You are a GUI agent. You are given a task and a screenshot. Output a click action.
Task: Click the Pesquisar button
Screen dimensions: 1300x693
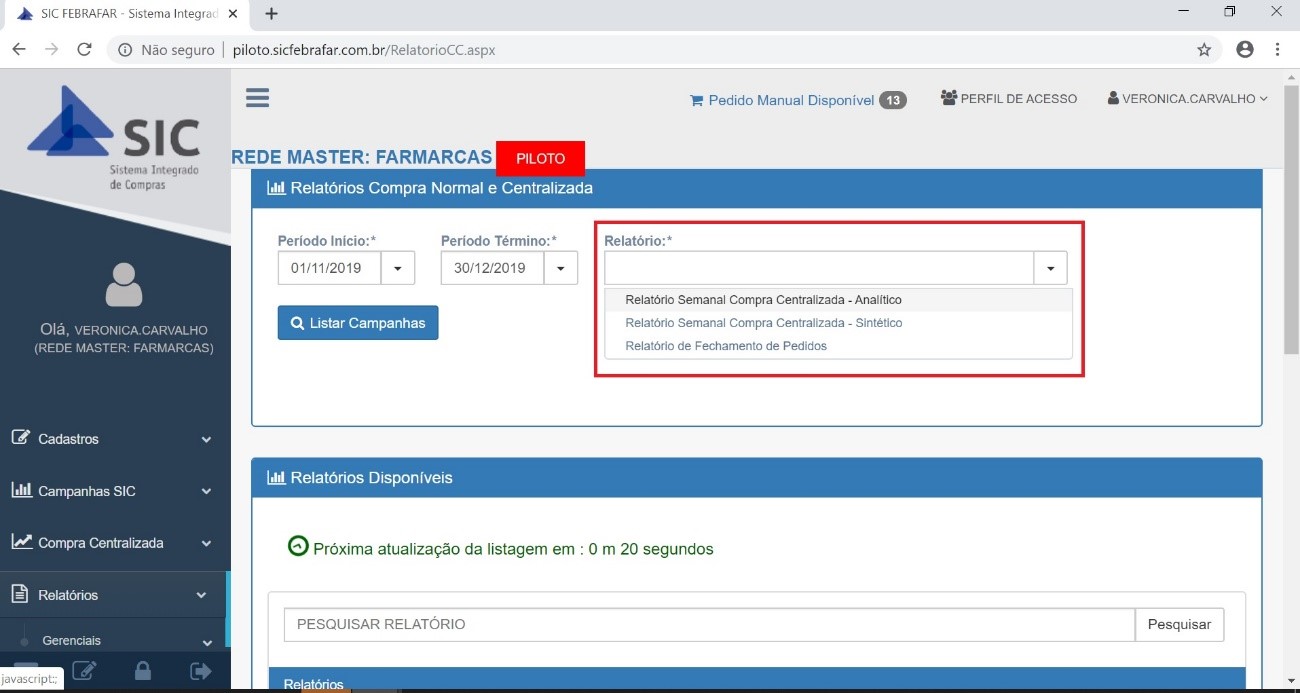1179,624
